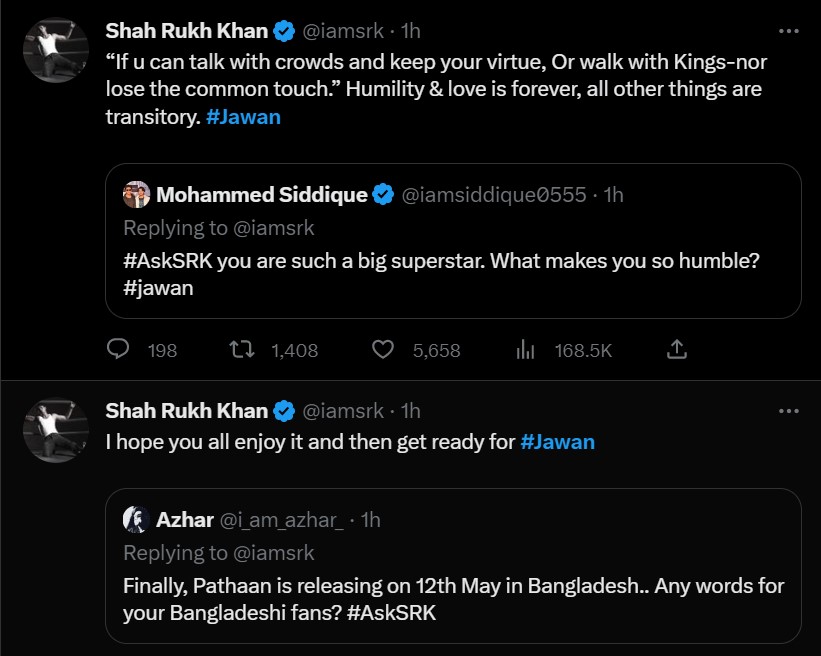Open quoted tweet about Pathaan in Bangladesh

(x=453, y=598)
